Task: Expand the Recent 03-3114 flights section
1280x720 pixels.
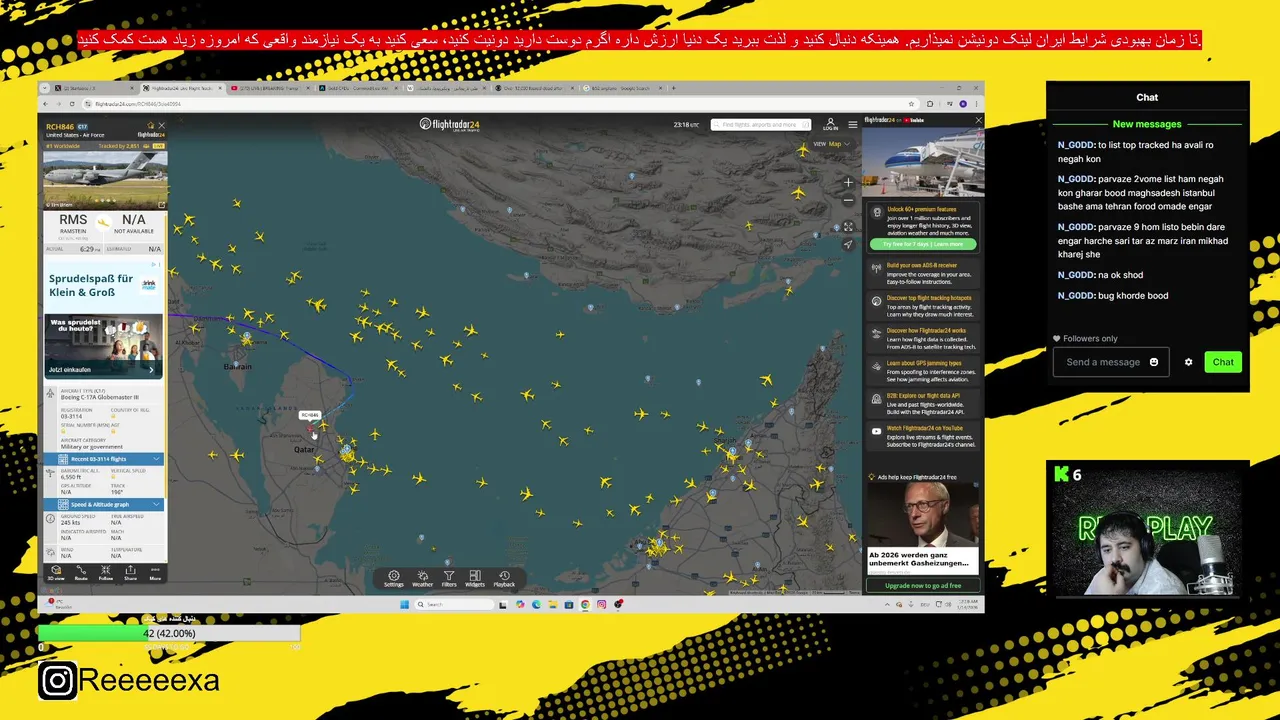Action: [104, 459]
